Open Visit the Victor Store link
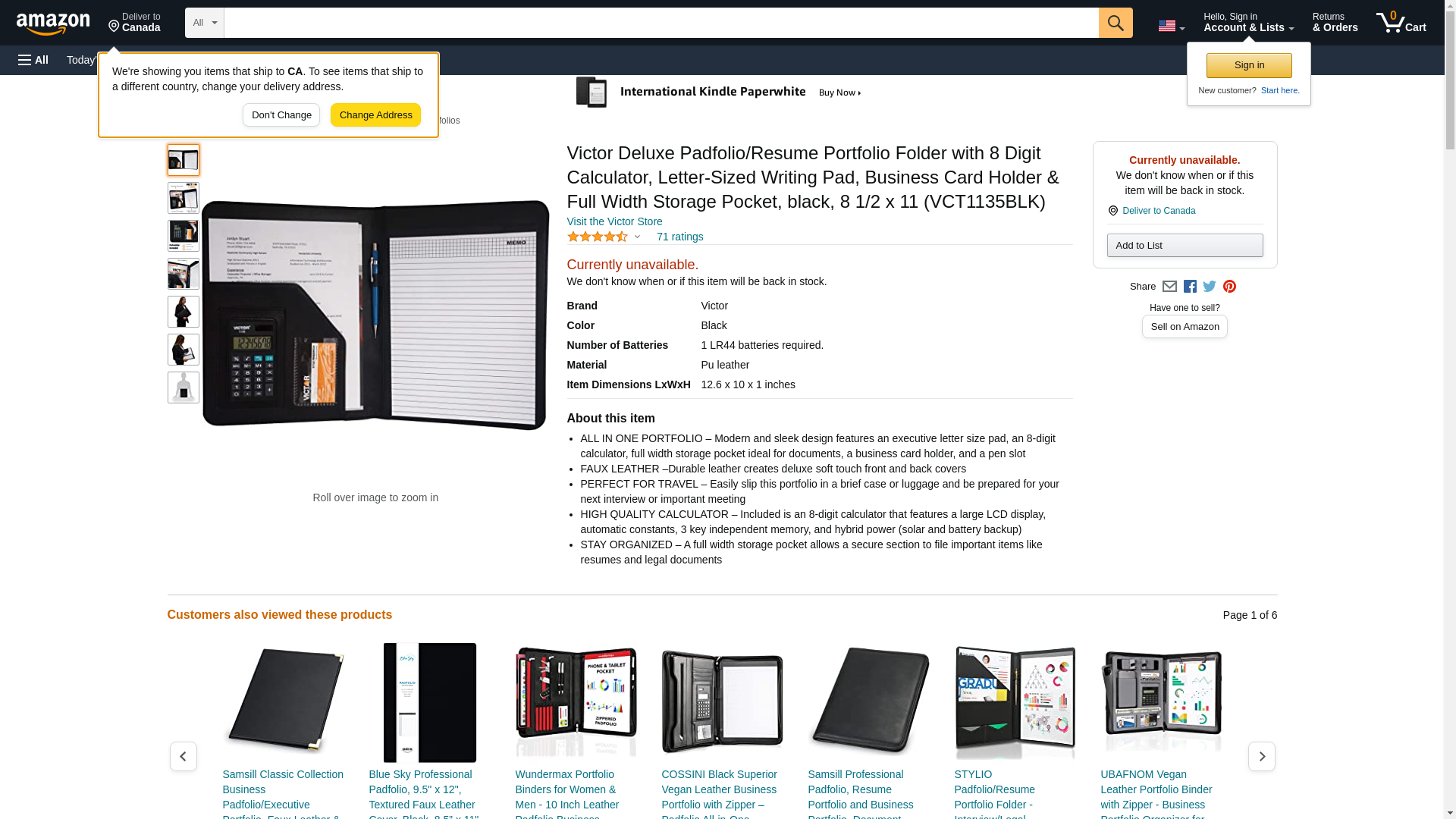The width and height of the screenshot is (1456, 819). click(614, 221)
